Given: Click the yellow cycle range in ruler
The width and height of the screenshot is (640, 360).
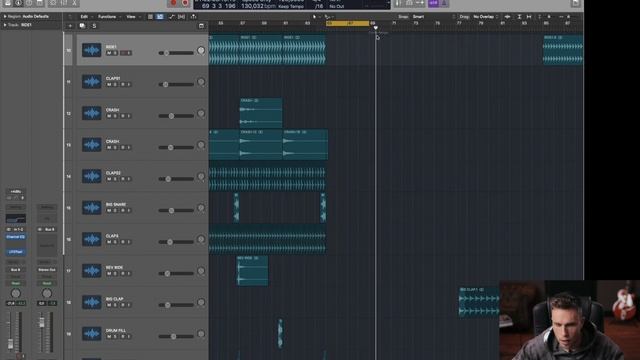Looking at the screenshot, I should (x=347, y=24).
